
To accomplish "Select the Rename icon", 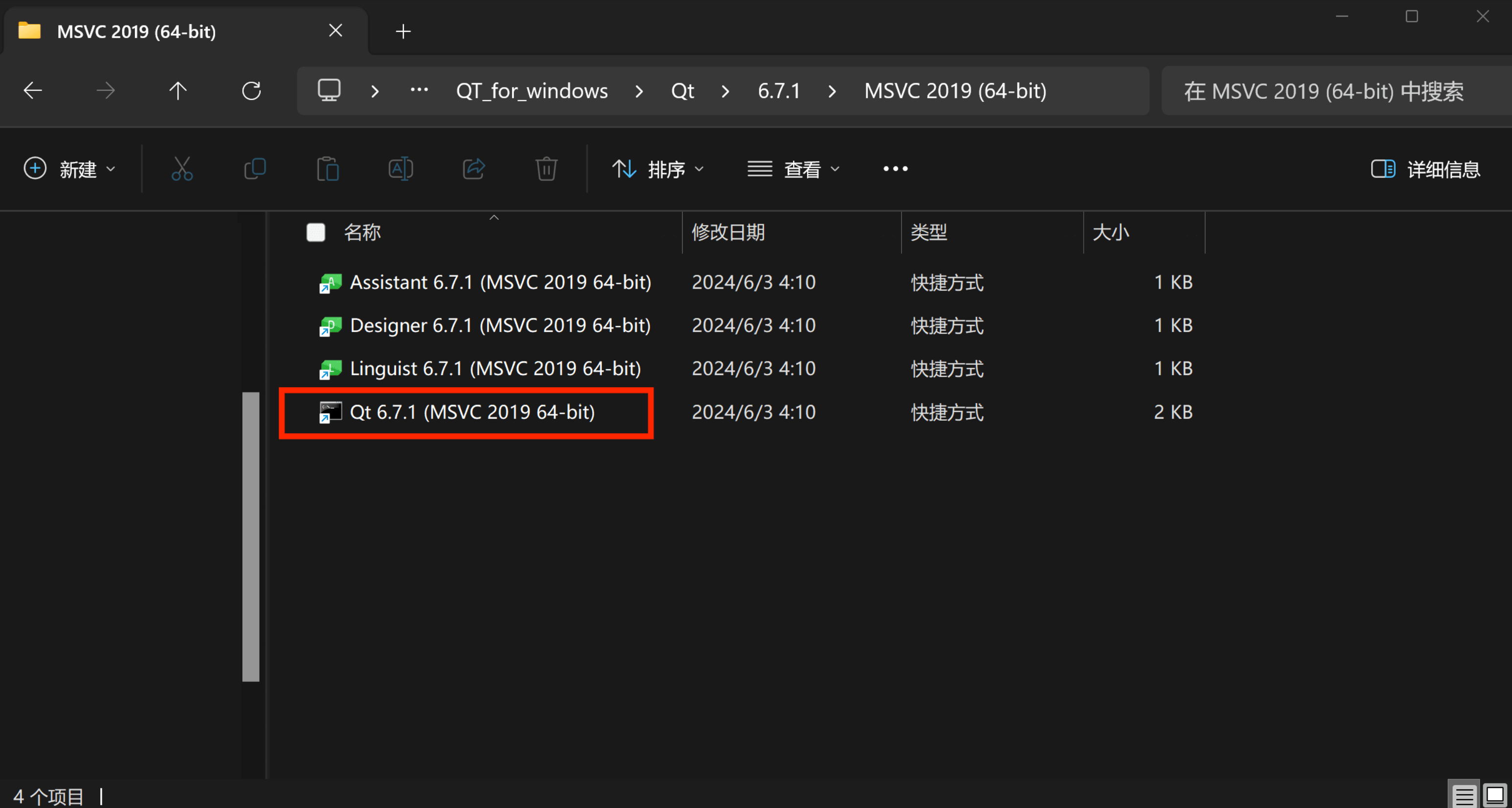I will pos(400,169).
